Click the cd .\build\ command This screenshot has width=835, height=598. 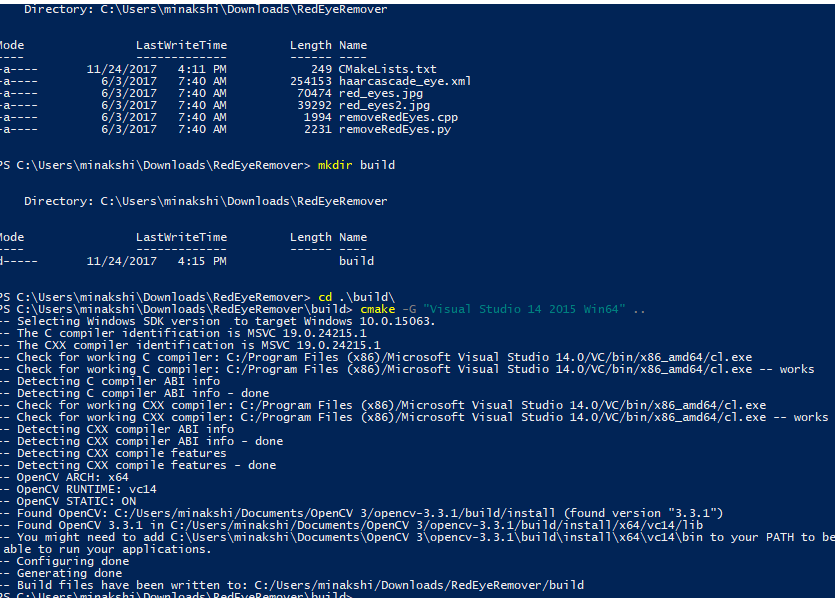point(356,297)
